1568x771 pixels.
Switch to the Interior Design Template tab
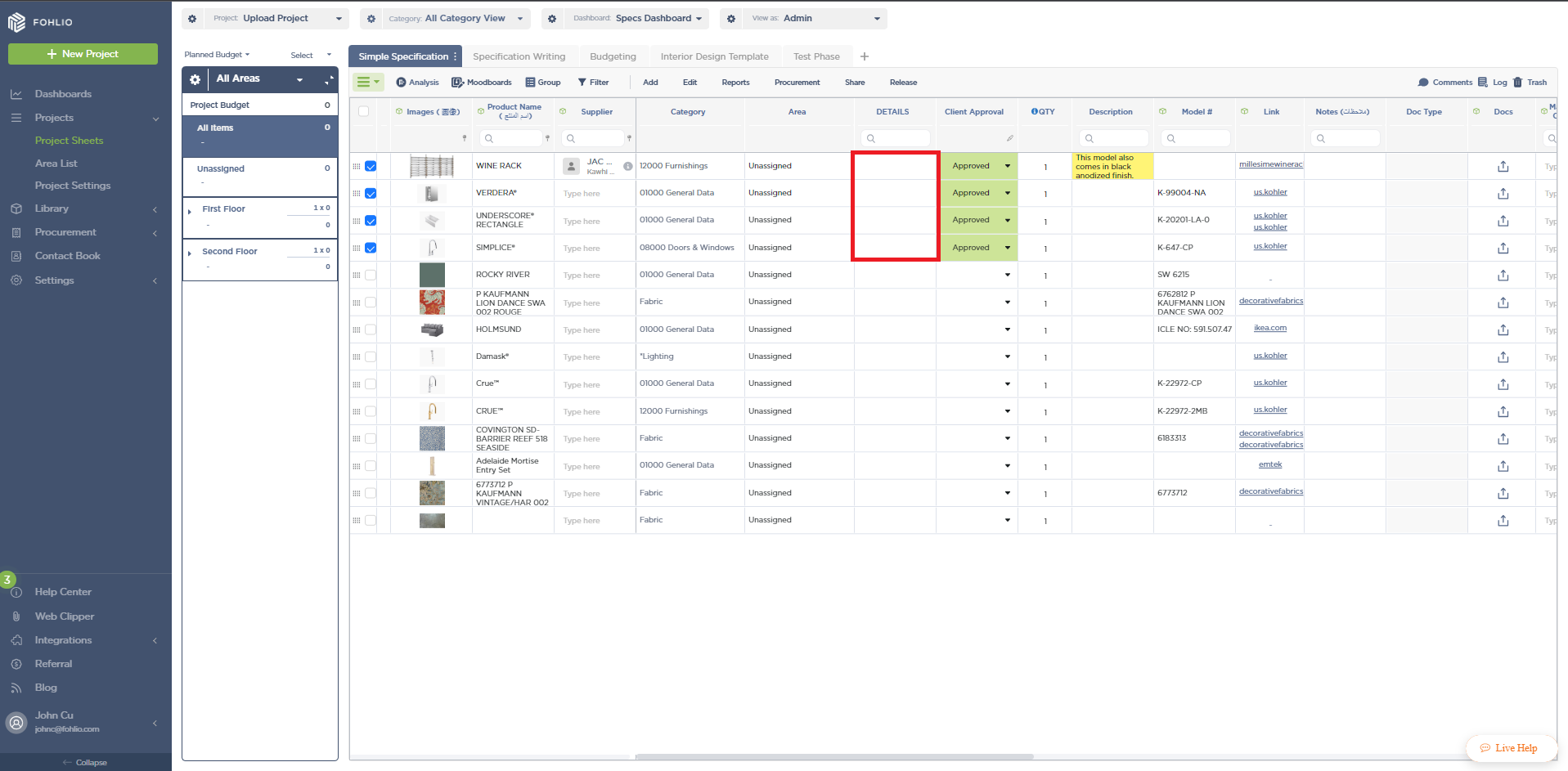pos(714,56)
